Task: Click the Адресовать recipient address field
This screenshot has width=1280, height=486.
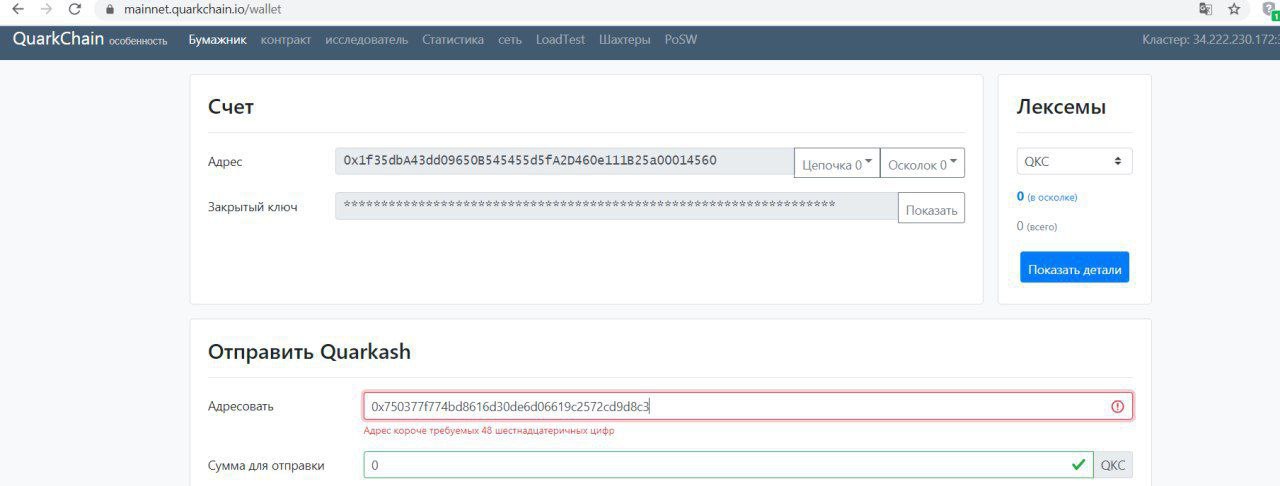Action: coord(748,406)
